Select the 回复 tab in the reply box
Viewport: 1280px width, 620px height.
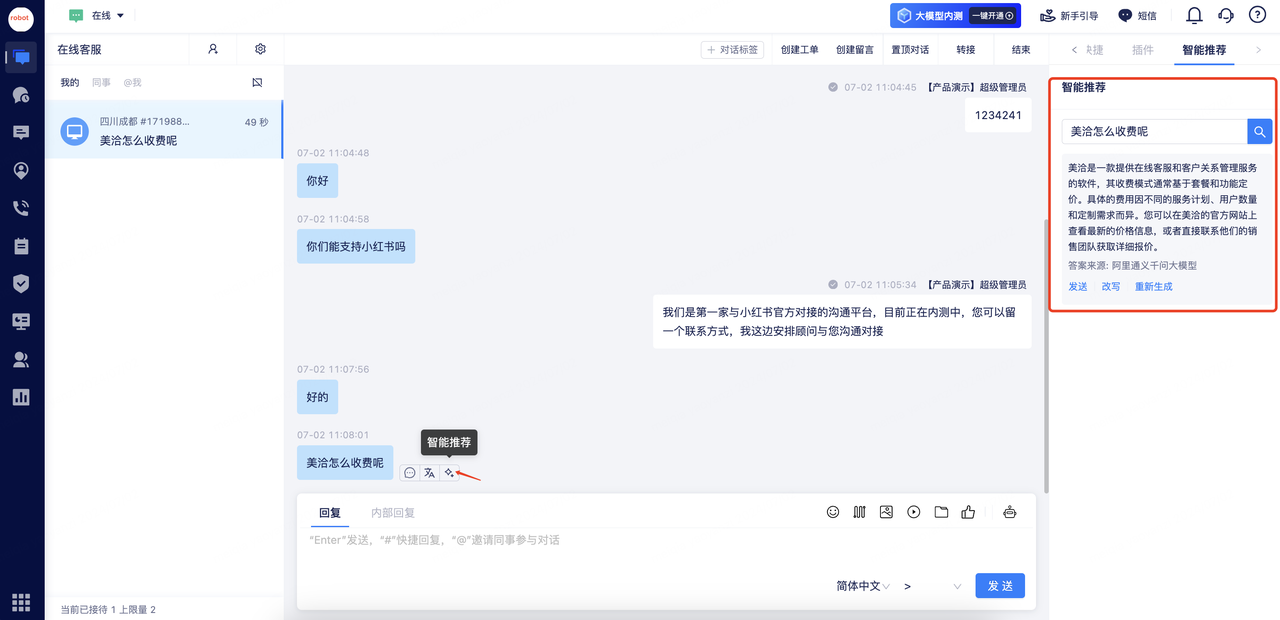coord(330,513)
